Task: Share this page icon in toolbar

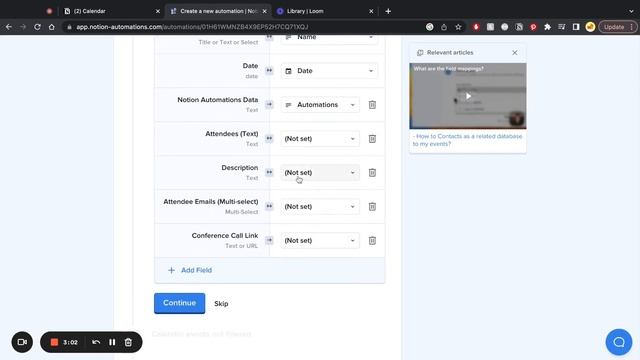Action: [x=444, y=27]
